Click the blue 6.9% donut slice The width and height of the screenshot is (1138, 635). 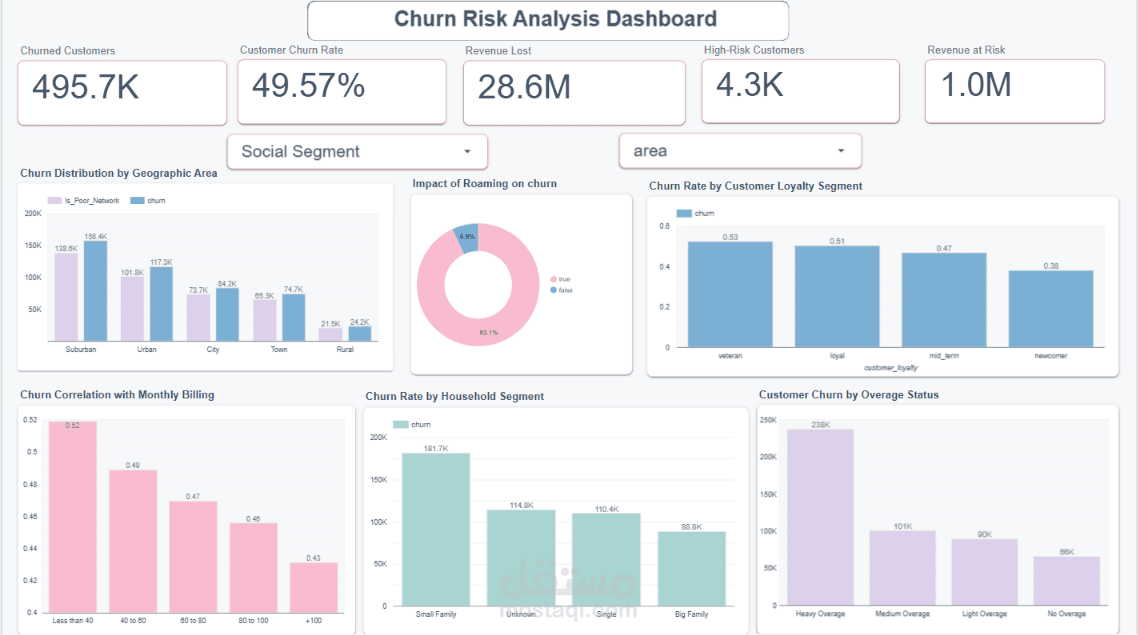pos(467,238)
